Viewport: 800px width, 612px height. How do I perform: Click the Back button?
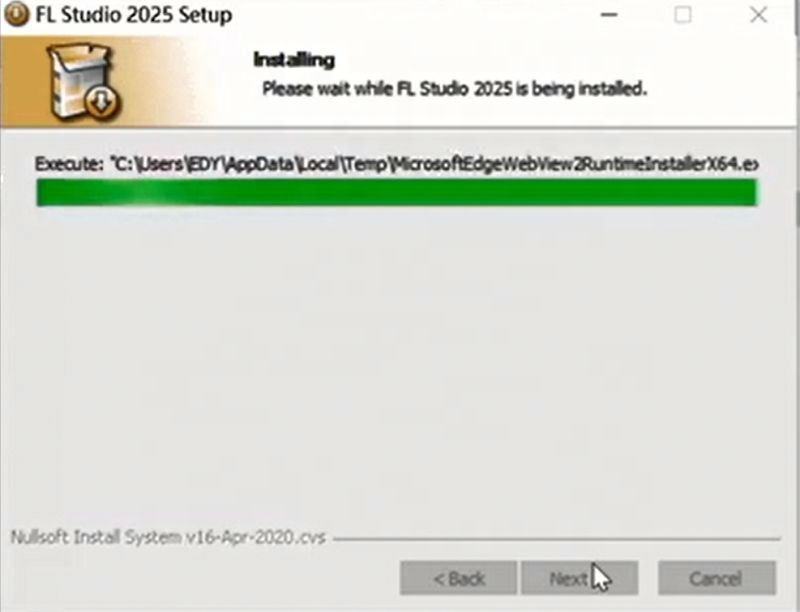(458, 578)
